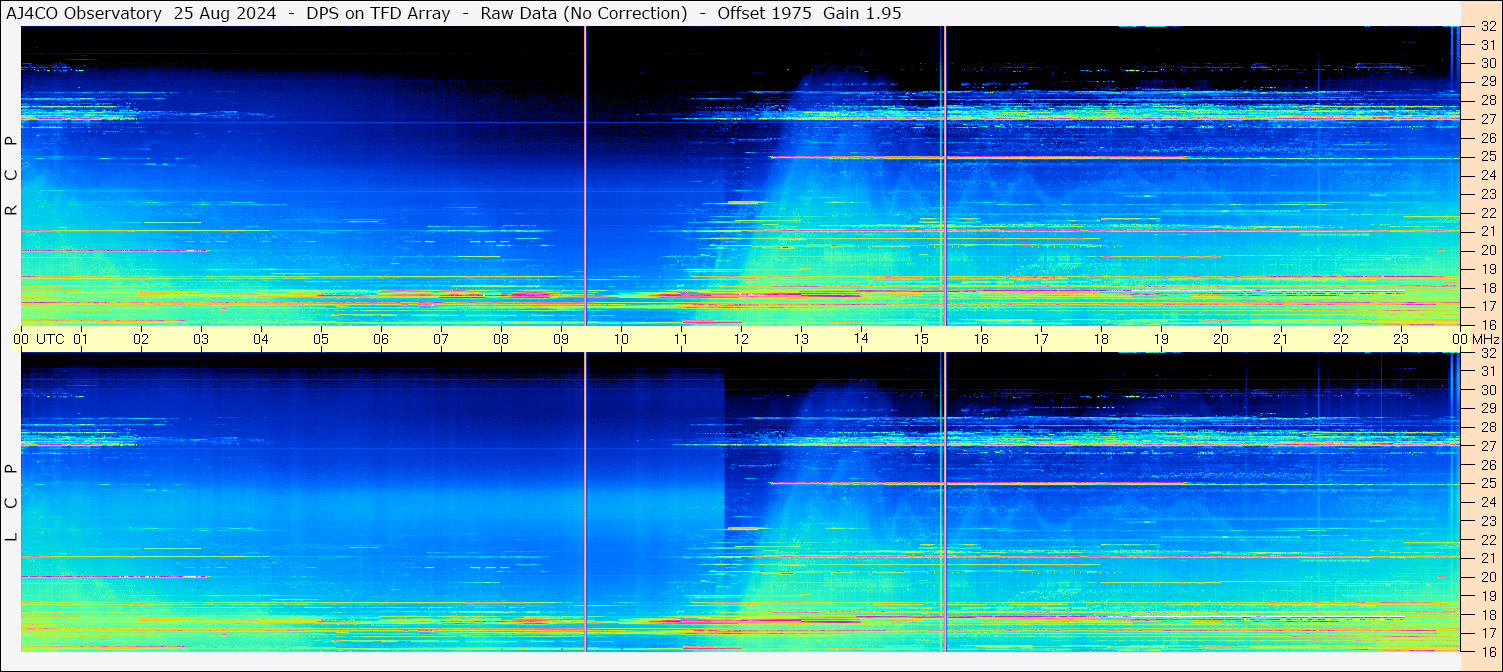This screenshot has height=672, width=1503.
Task: Select the 25 MHz label of the RCP panel
Action: coord(1487,157)
